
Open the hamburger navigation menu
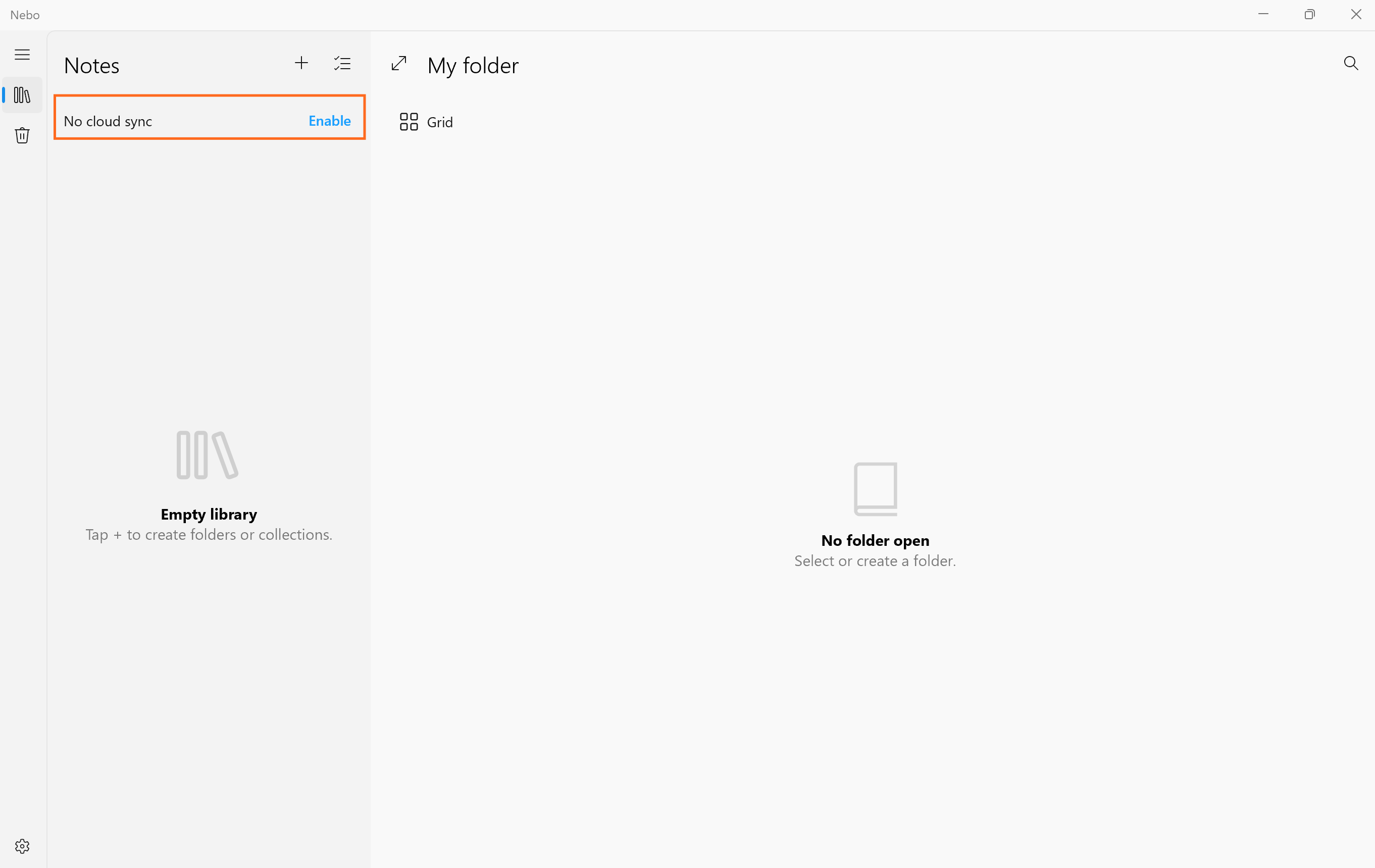(22, 55)
